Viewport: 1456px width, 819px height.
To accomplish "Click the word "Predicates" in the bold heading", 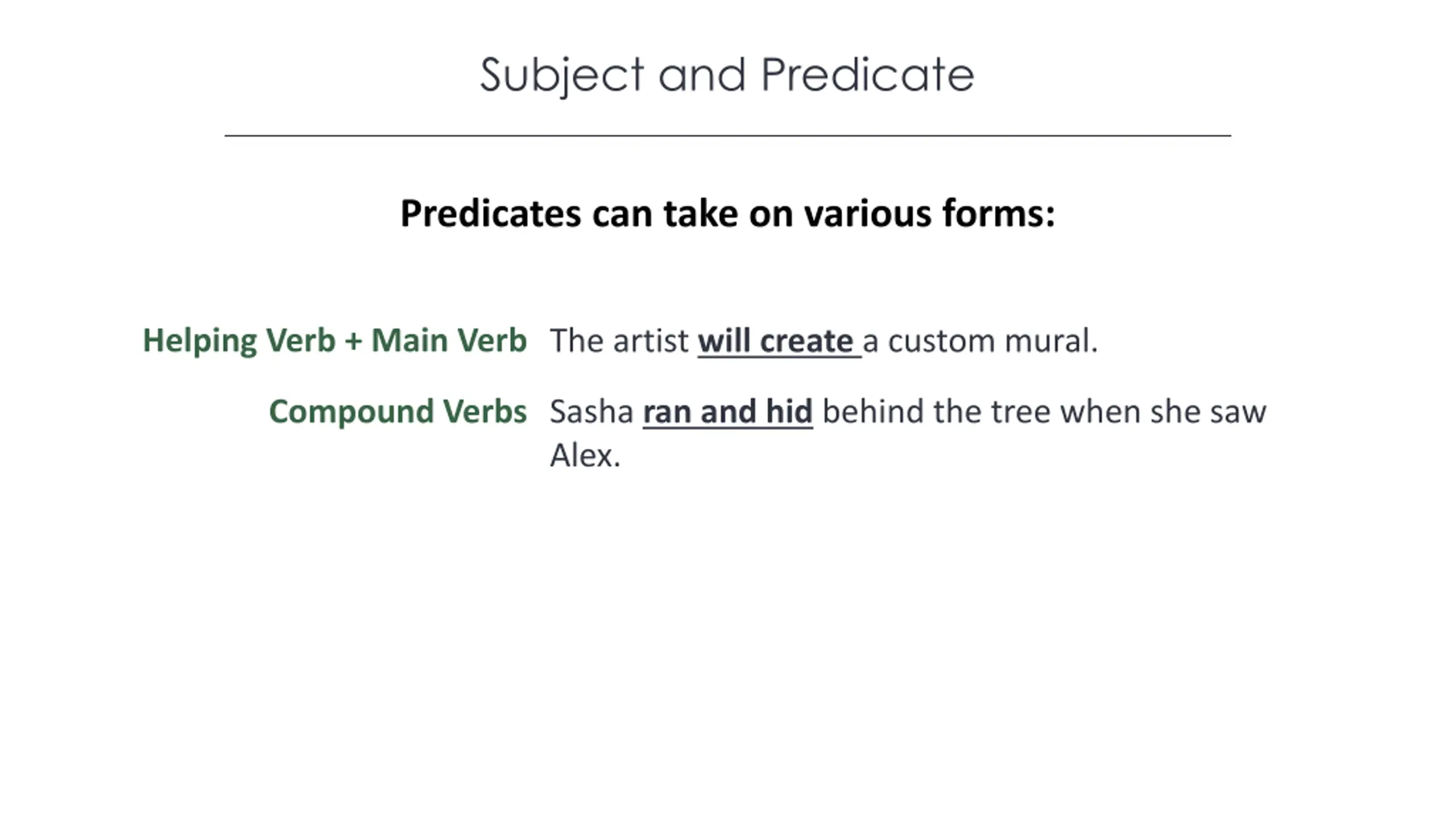I will (491, 214).
